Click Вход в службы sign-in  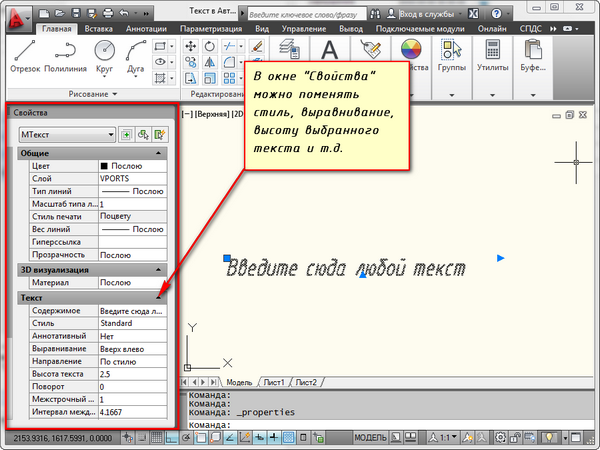426,14
